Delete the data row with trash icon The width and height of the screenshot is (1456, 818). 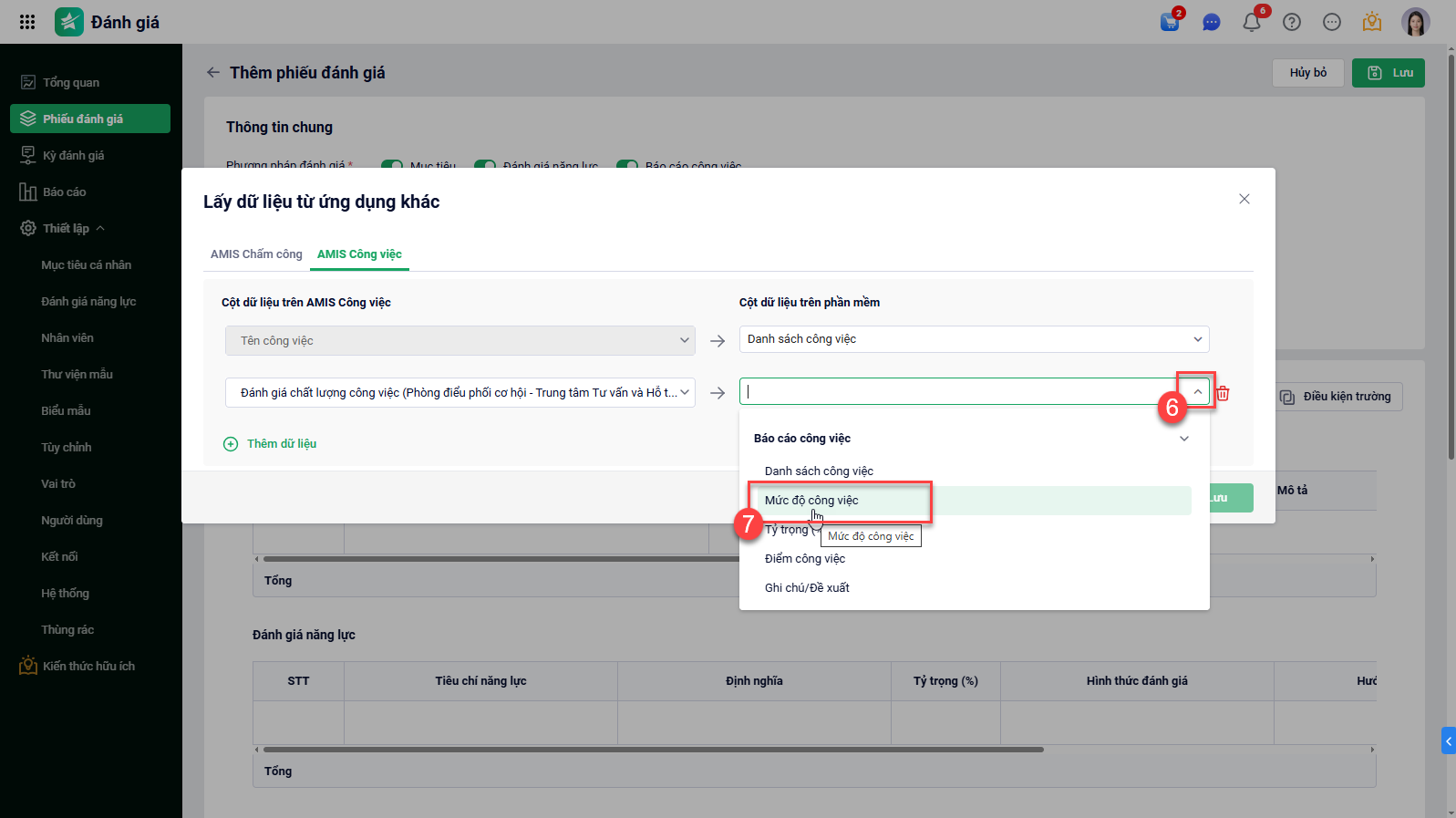tap(1223, 393)
